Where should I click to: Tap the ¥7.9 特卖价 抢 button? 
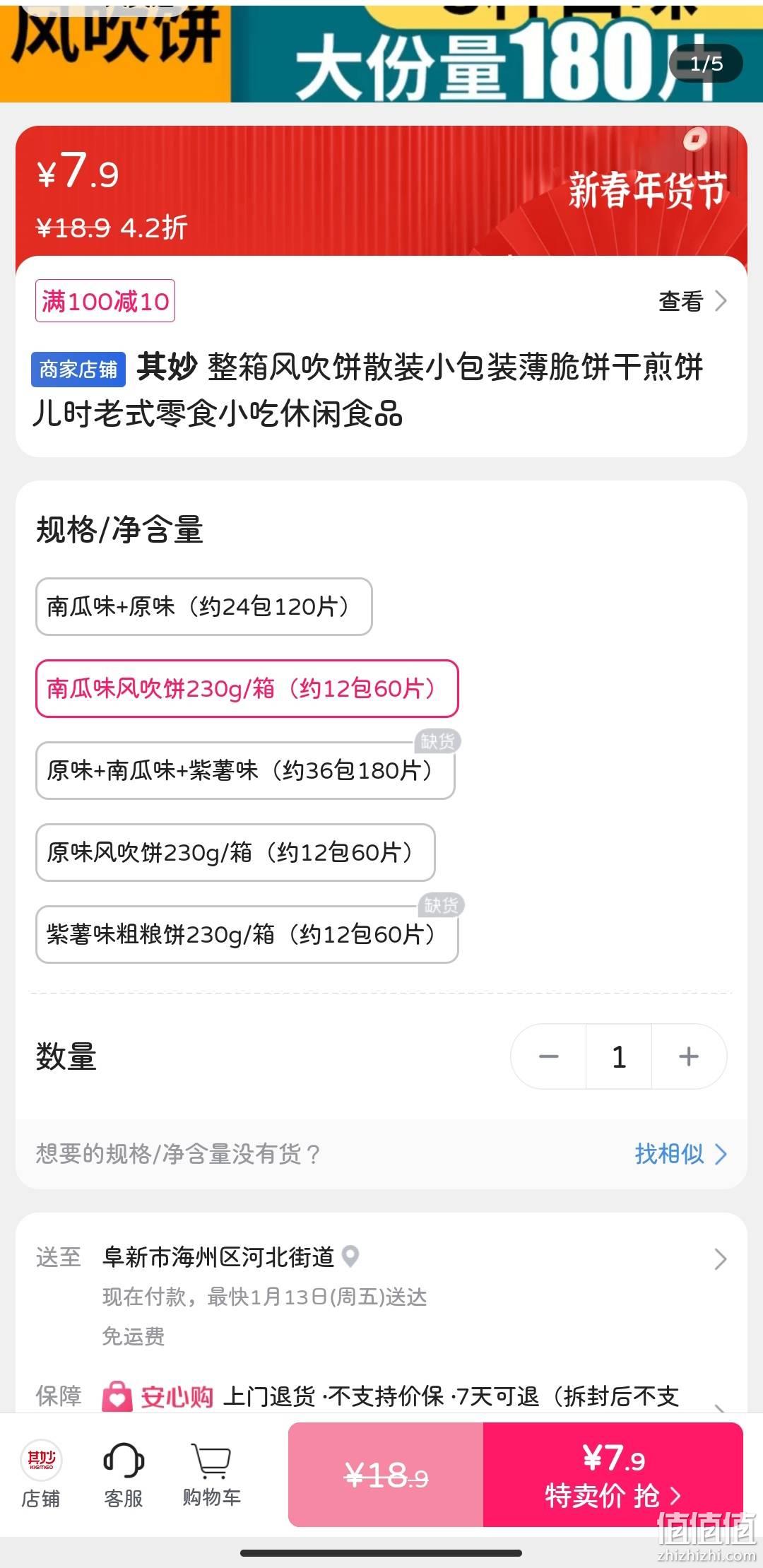[613, 1474]
